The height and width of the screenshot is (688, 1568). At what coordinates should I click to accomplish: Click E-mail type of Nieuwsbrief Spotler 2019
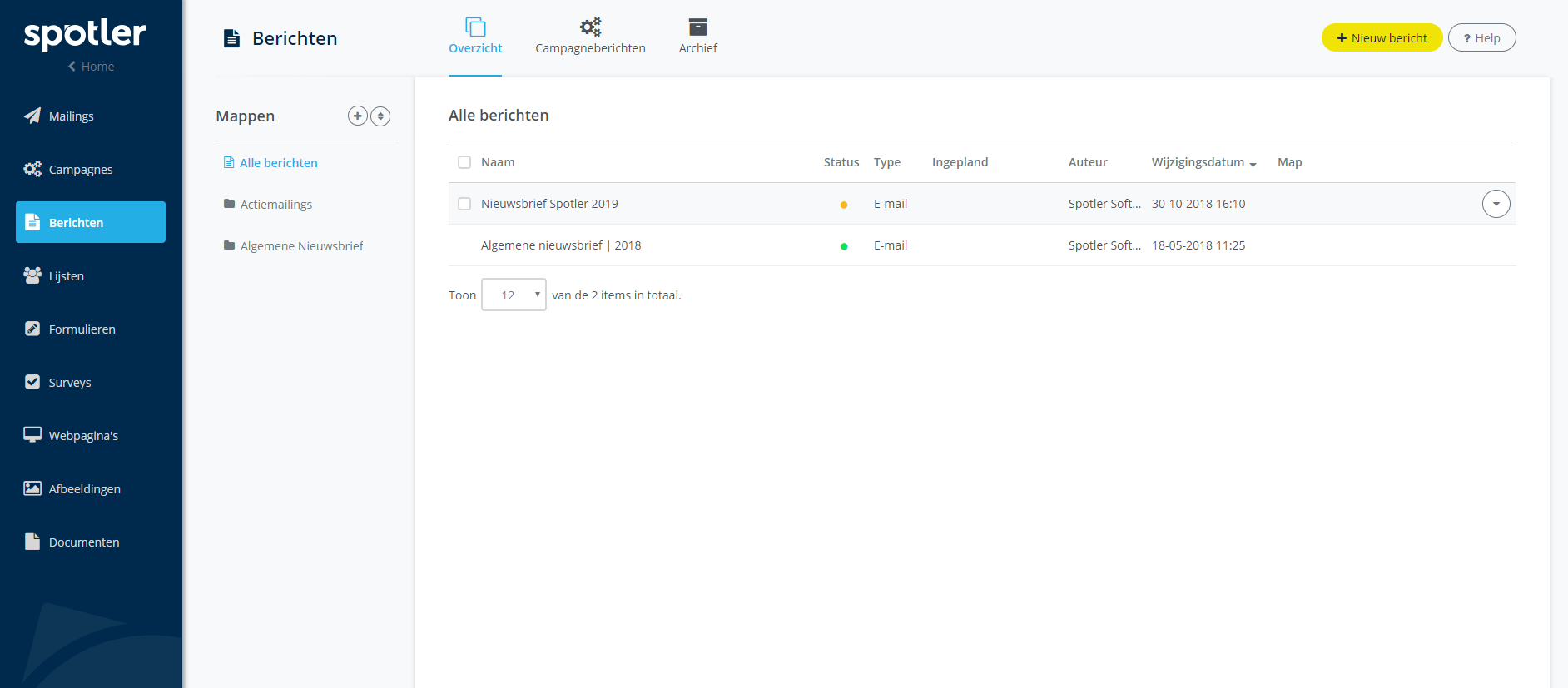coord(891,204)
